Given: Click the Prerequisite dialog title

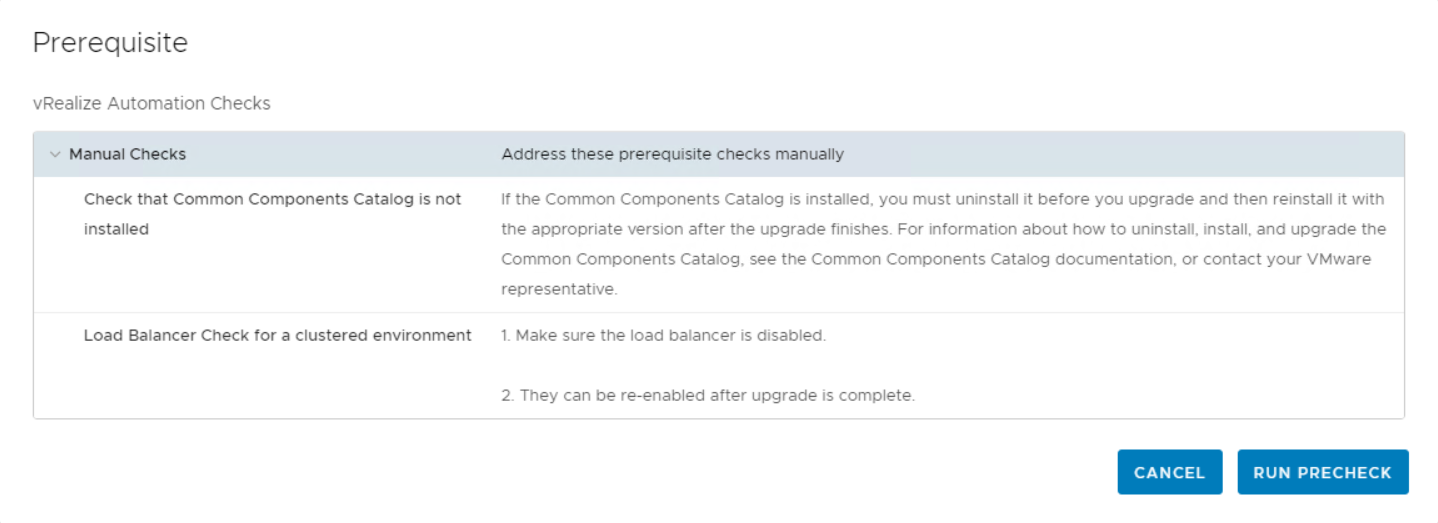Looking at the screenshot, I should (x=110, y=42).
